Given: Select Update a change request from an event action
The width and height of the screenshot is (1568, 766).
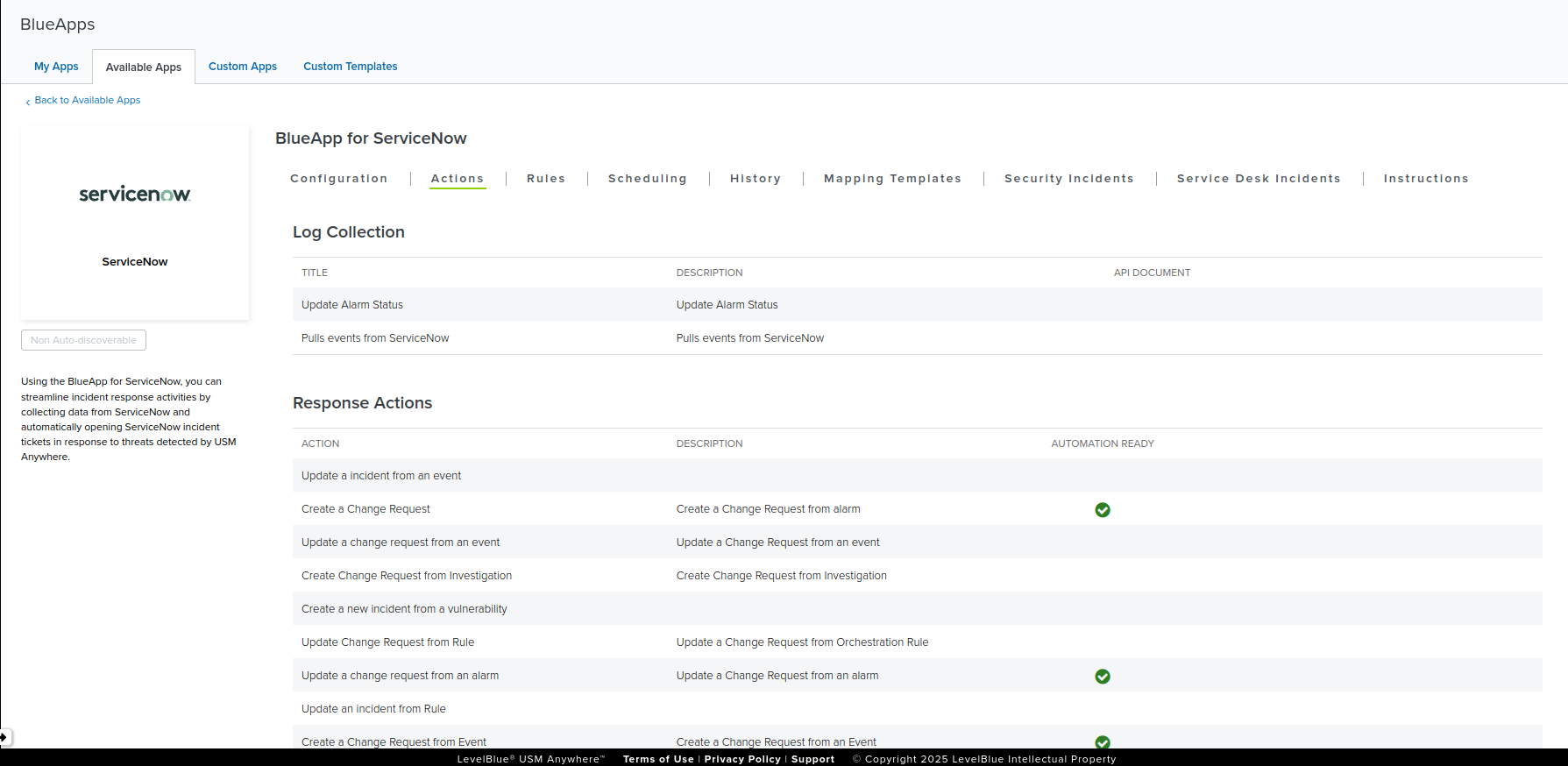Looking at the screenshot, I should point(401,543).
